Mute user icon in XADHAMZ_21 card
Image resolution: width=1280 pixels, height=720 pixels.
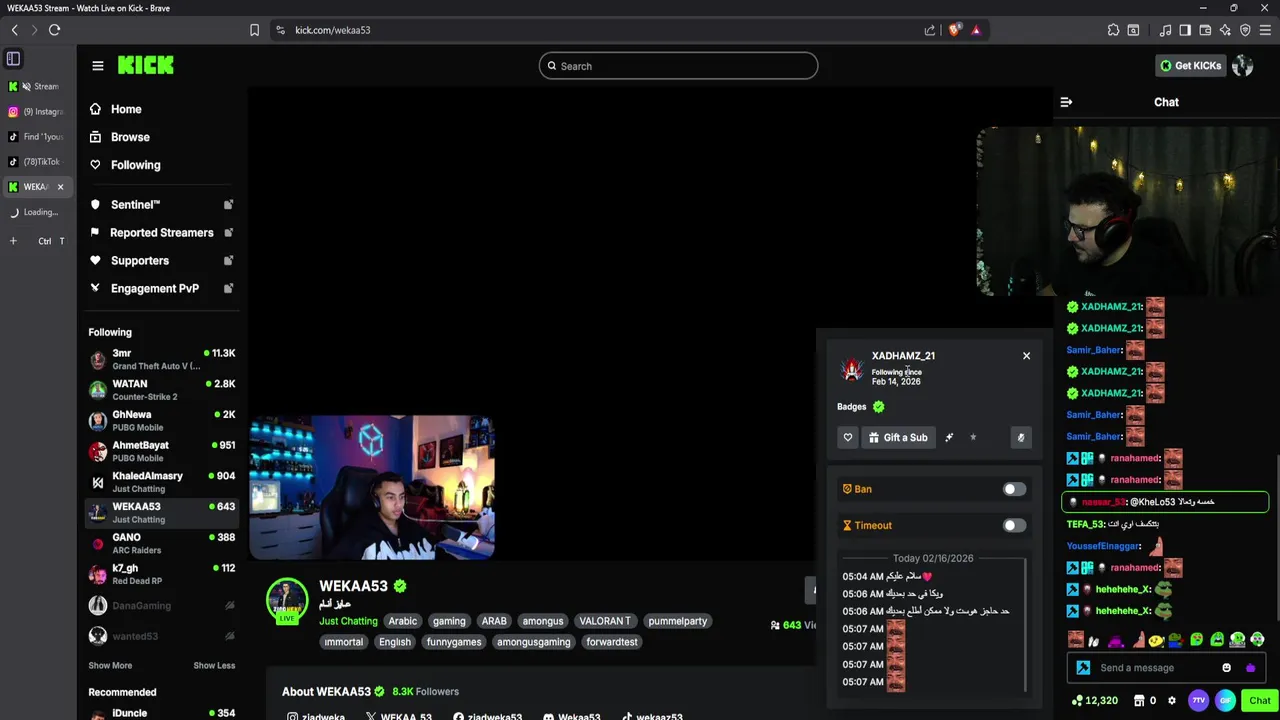point(1021,437)
